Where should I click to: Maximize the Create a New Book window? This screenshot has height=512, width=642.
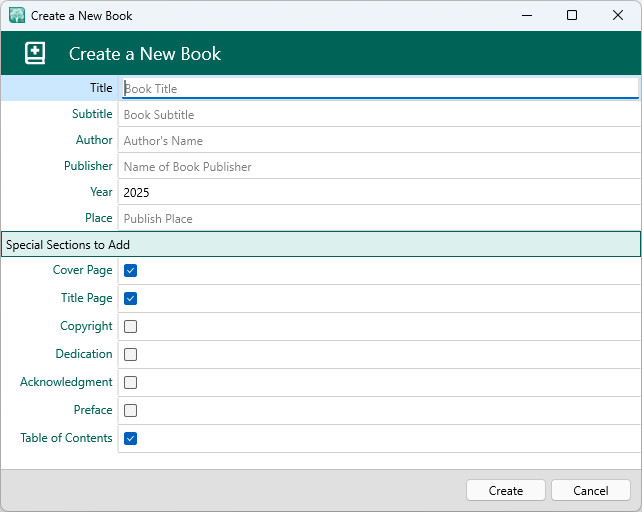tap(572, 16)
